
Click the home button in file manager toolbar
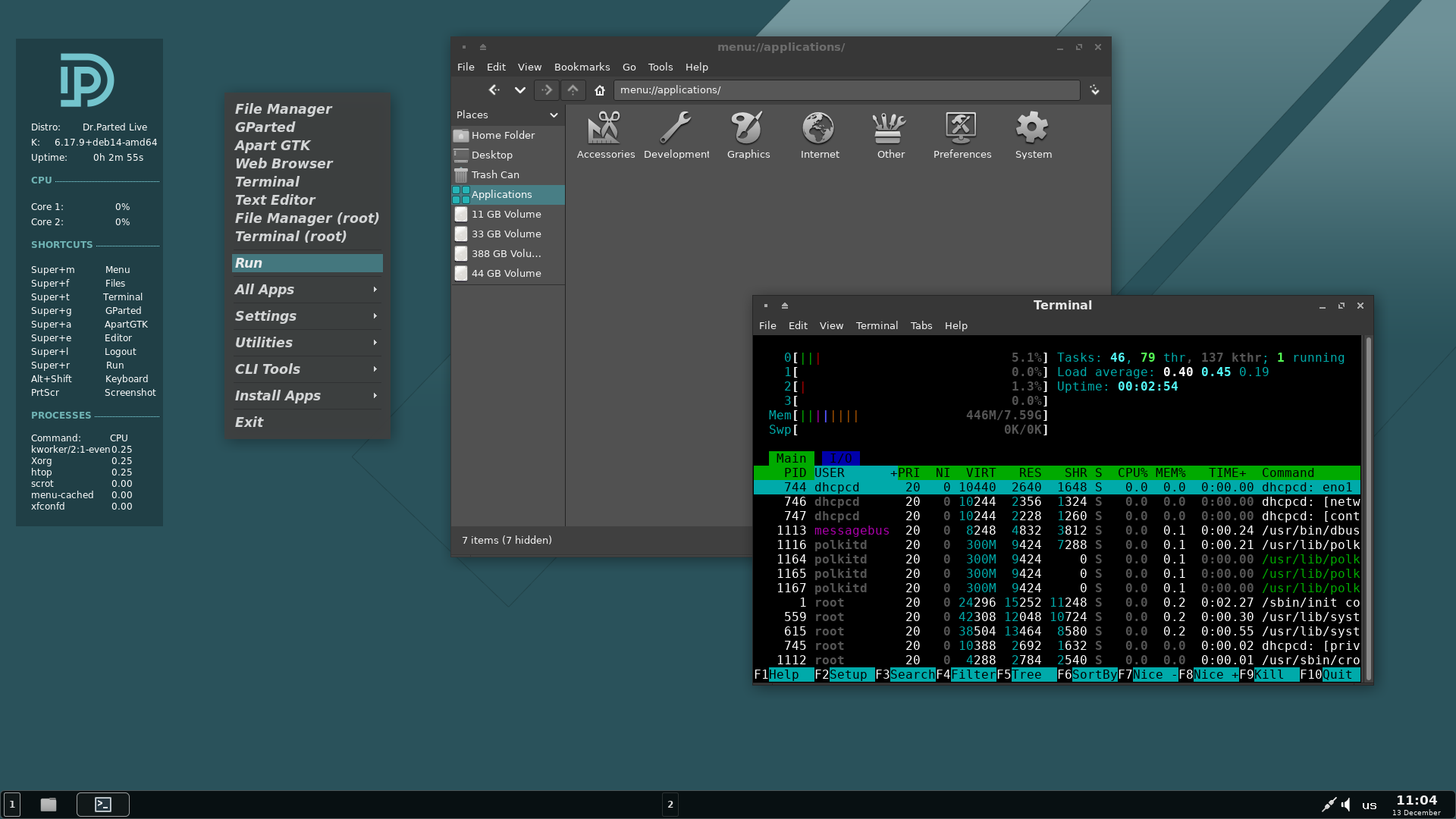[600, 90]
